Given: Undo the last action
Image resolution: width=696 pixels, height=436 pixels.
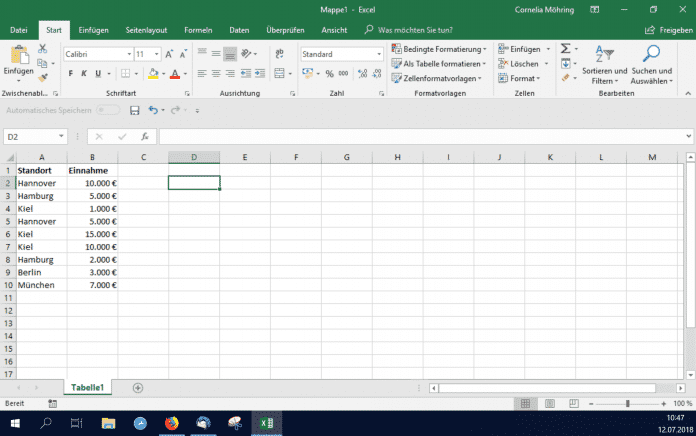Looking at the screenshot, I should [153, 110].
